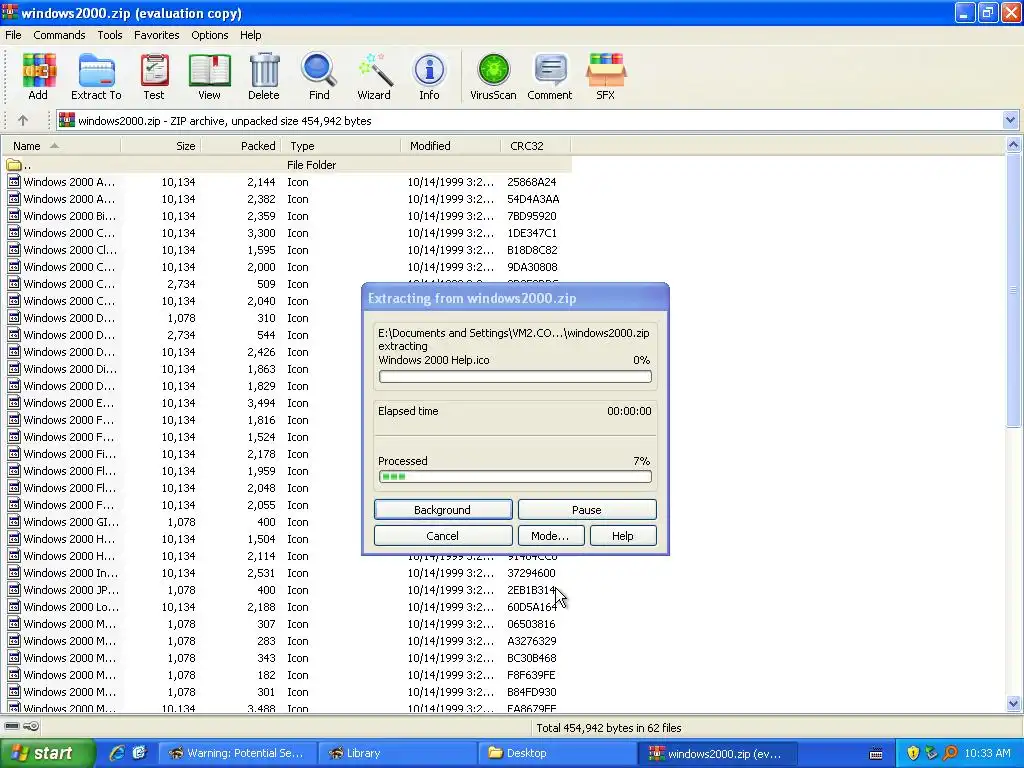Click icon of Windows 2000 In... file
Viewport: 1024px width, 768px height.
(14, 573)
